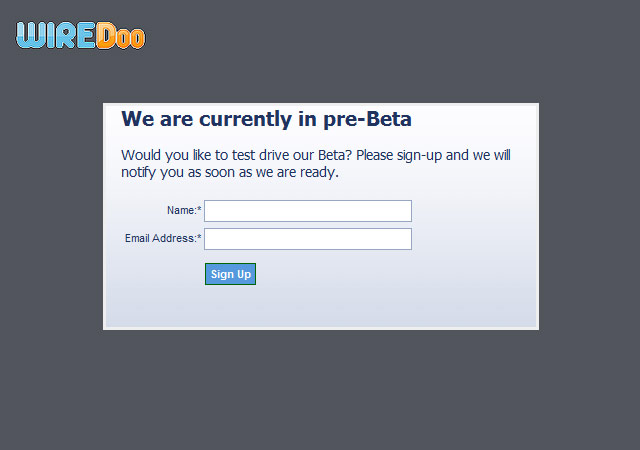Image resolution: width=640 pixels, height=450 pixels.
Task: Click the word "currently" in the heading
Action: [x=245, y=120]
